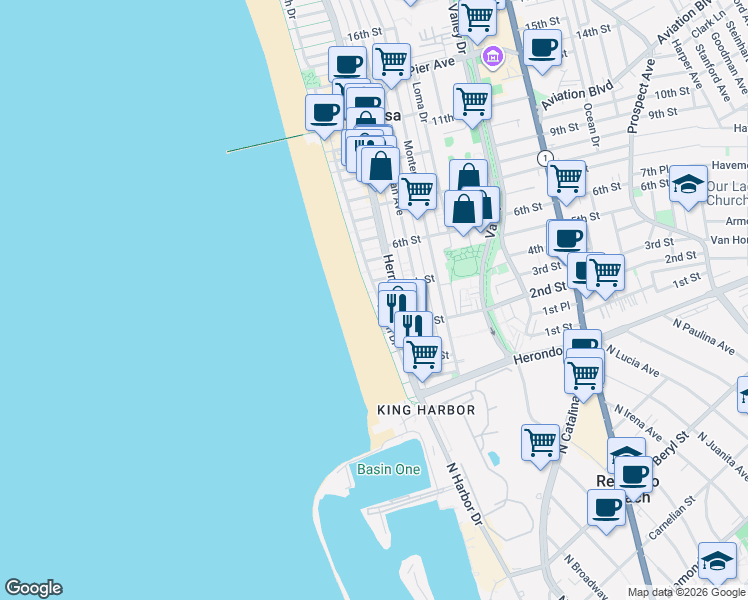Click the KING HARBOR label
The image size is (748, 600).
426,410
